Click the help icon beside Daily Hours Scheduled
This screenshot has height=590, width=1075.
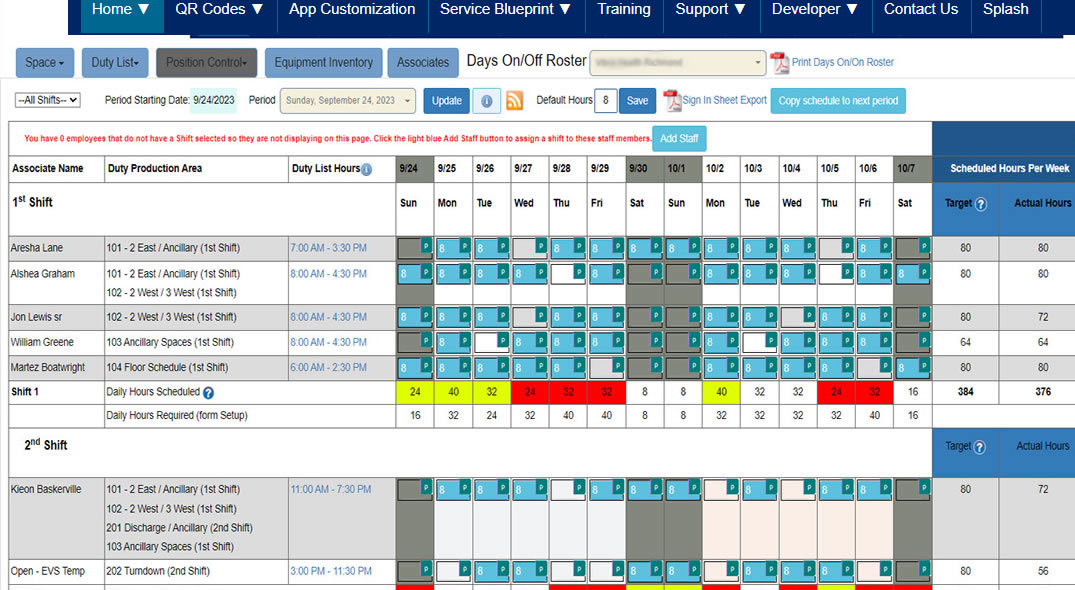tap(209, 393)
